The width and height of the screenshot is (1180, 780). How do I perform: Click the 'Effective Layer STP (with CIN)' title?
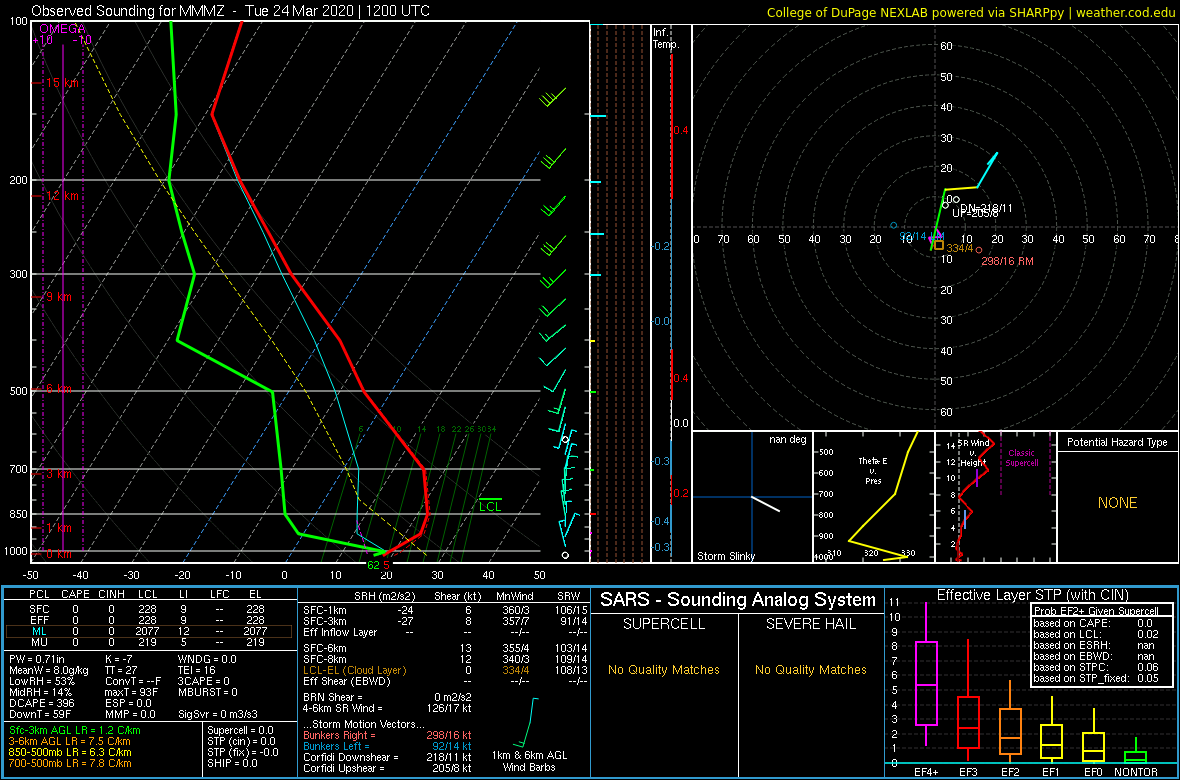1031,596
